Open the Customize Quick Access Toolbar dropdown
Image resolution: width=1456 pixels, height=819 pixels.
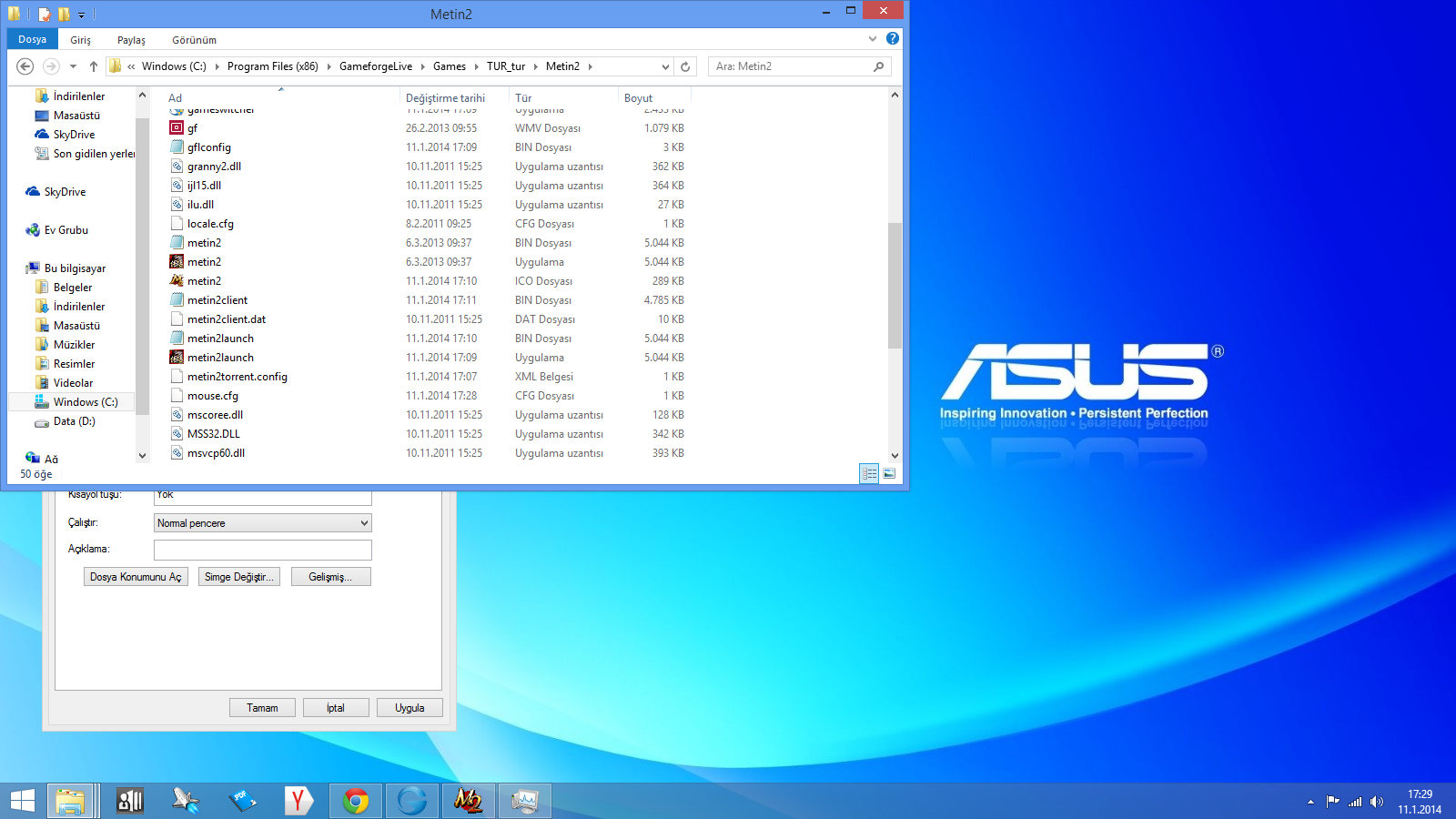(x=81, y=15)
